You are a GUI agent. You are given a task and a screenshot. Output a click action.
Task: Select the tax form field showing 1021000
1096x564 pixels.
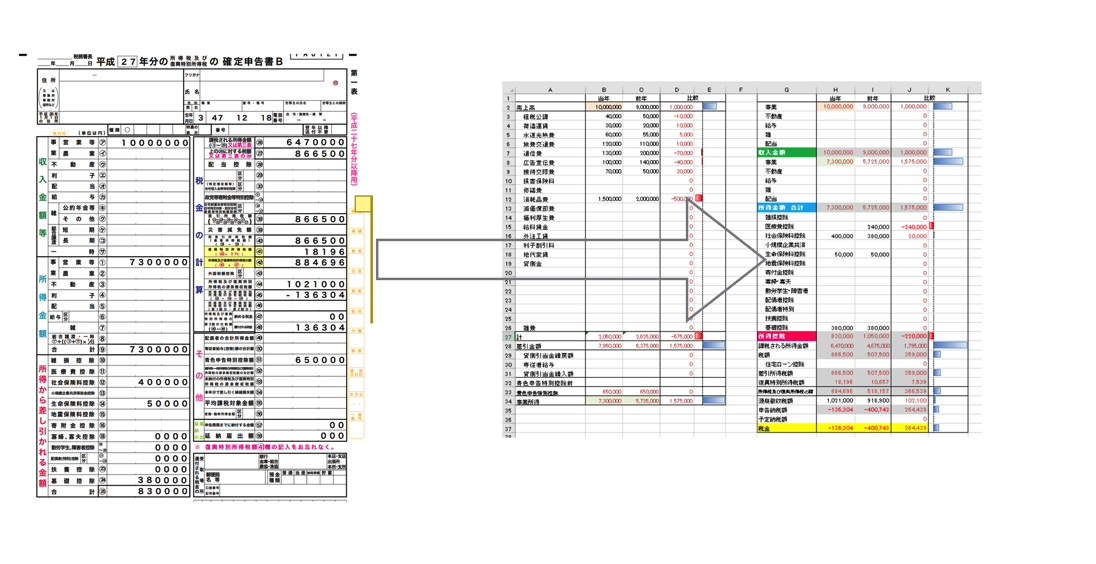click(305, 284)
